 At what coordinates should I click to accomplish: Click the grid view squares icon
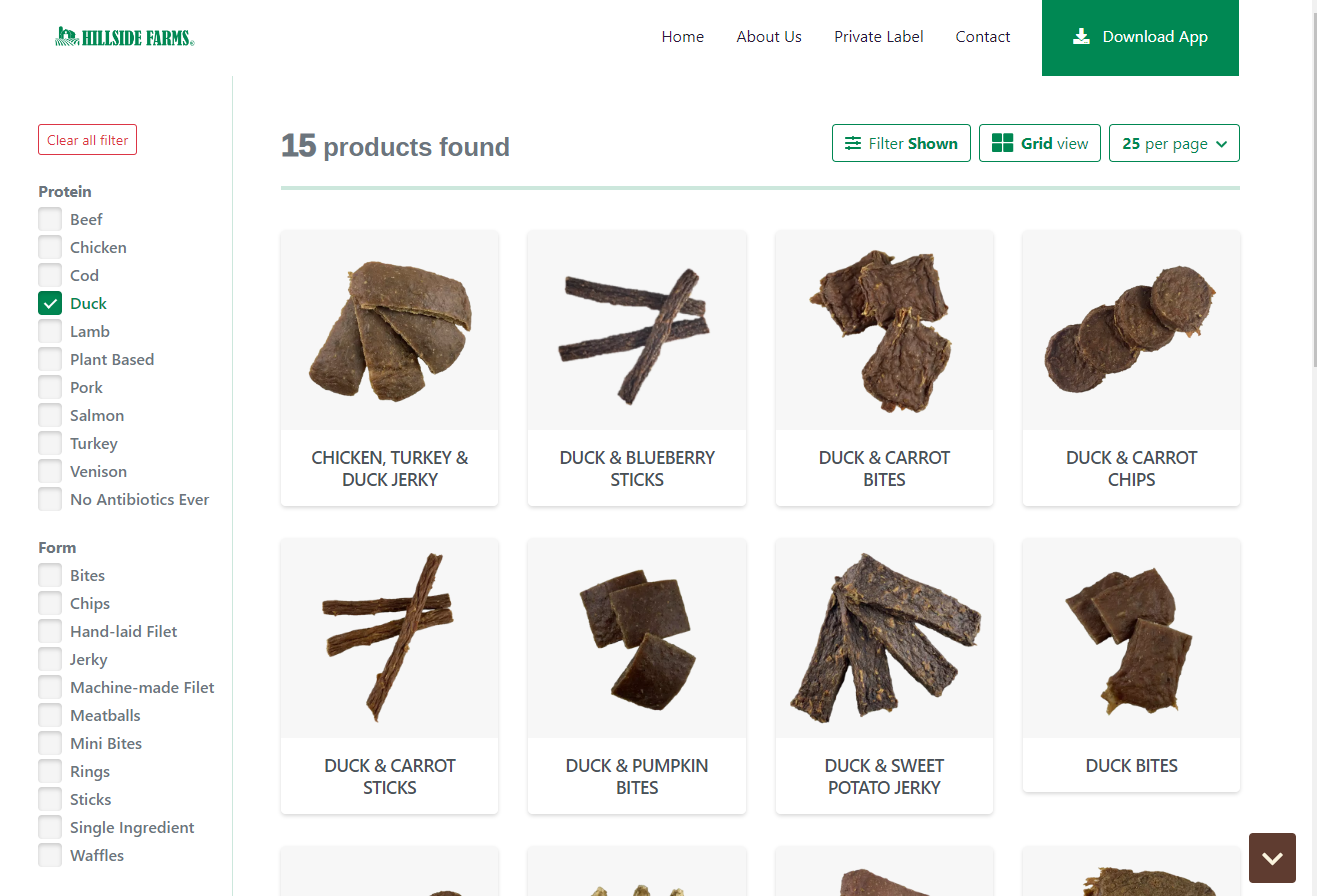tap(1002, 143)
